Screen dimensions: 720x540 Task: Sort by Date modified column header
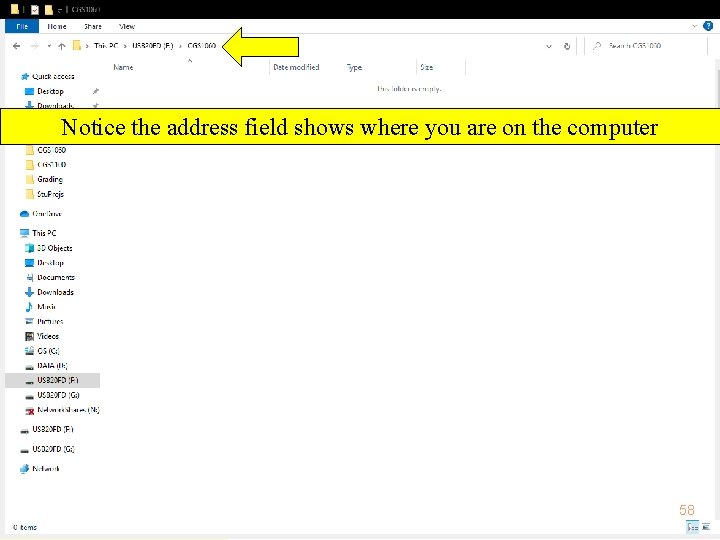(x=296, y=67)
